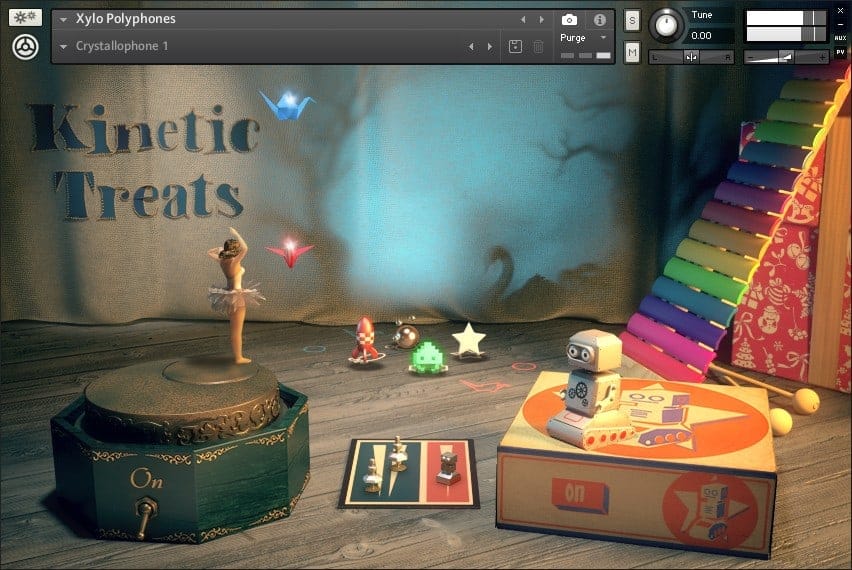Viewport: 852px width, 570px height.
Task: Go to next instrument with right arrow
Action: point(542,19)
